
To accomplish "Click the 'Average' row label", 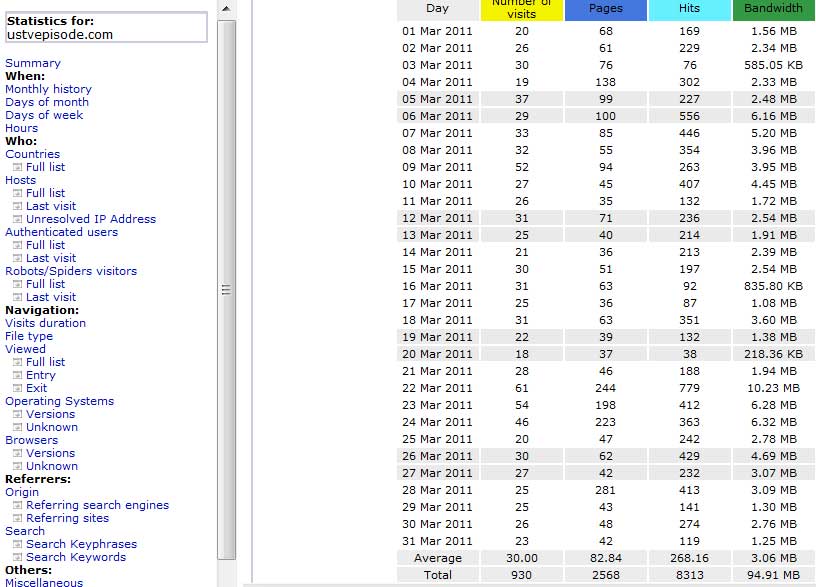I will (438, 558).
